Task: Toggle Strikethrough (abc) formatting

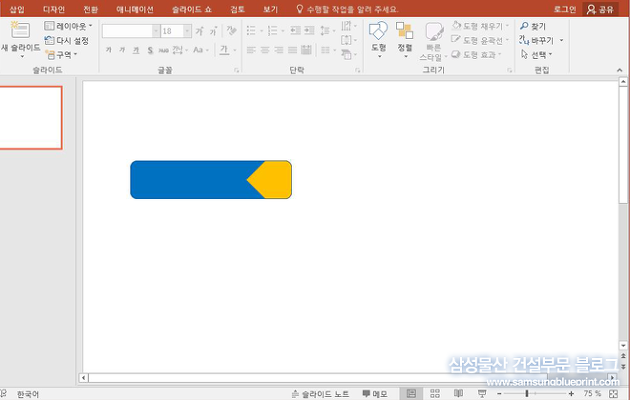Action: tap(164, 50)
